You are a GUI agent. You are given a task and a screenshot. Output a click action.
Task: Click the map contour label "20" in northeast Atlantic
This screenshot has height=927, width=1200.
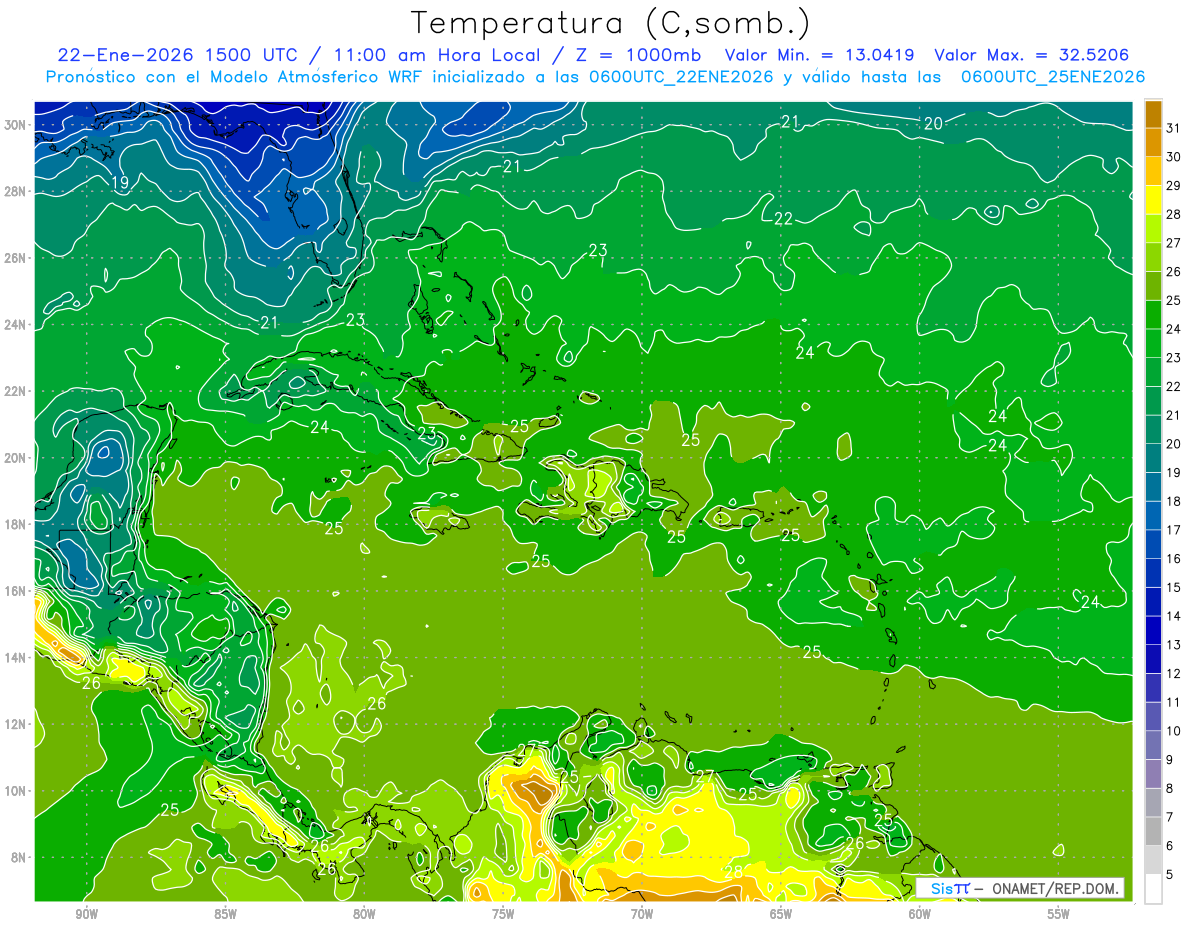[x=933, y=123]
